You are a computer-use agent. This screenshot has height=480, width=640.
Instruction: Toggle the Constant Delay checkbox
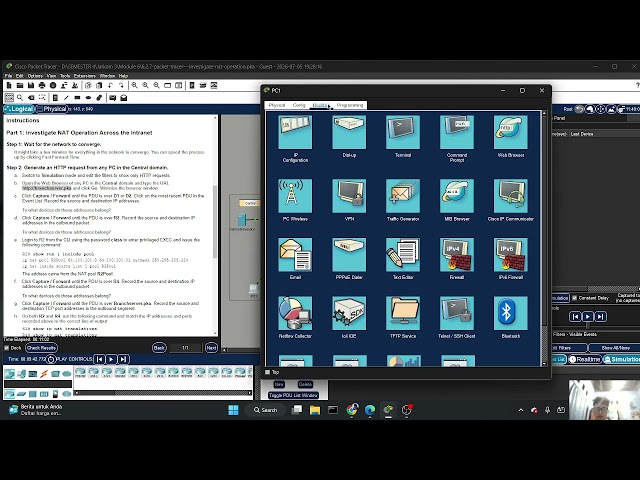coord(575,298)
